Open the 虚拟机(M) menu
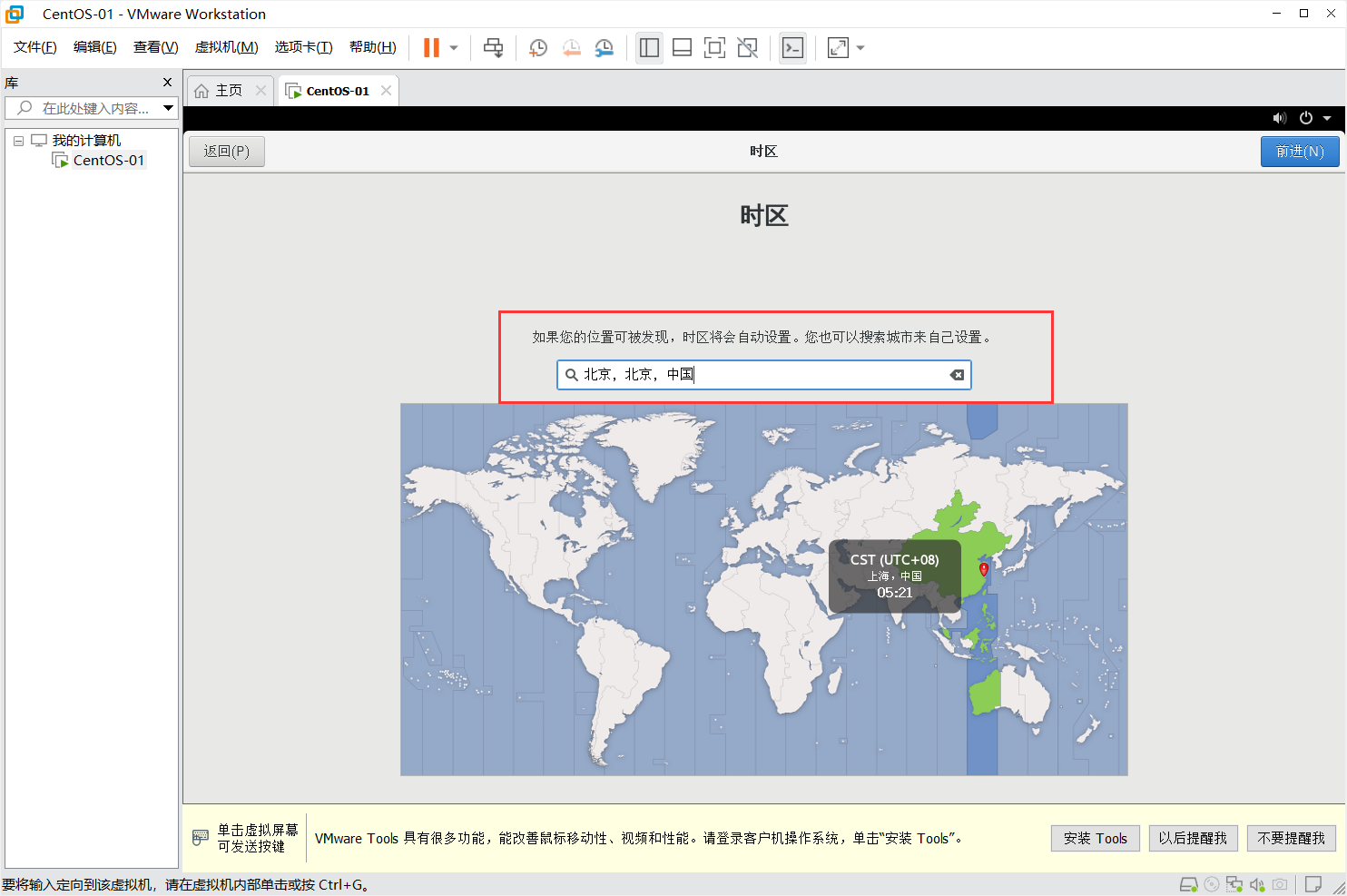Screen dimensions: 1347x896 pyautogui.click(x=226, y=46)
